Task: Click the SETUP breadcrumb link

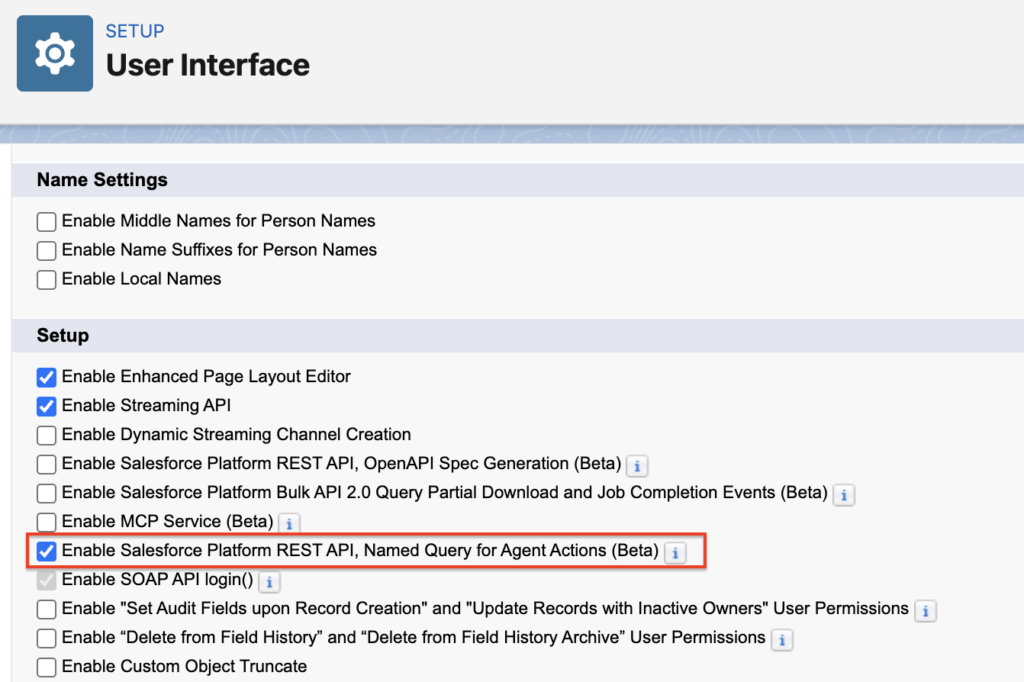Action: pos(135,31)
